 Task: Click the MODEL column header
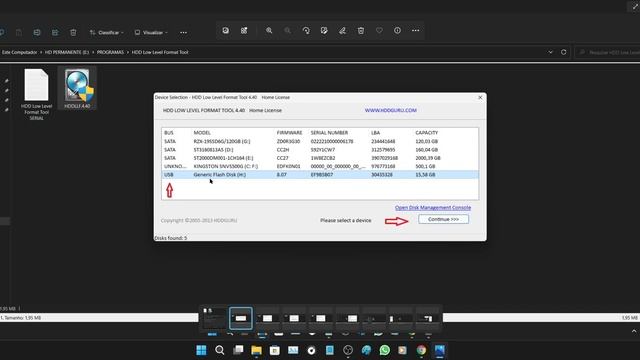click(x=202, y=133)
